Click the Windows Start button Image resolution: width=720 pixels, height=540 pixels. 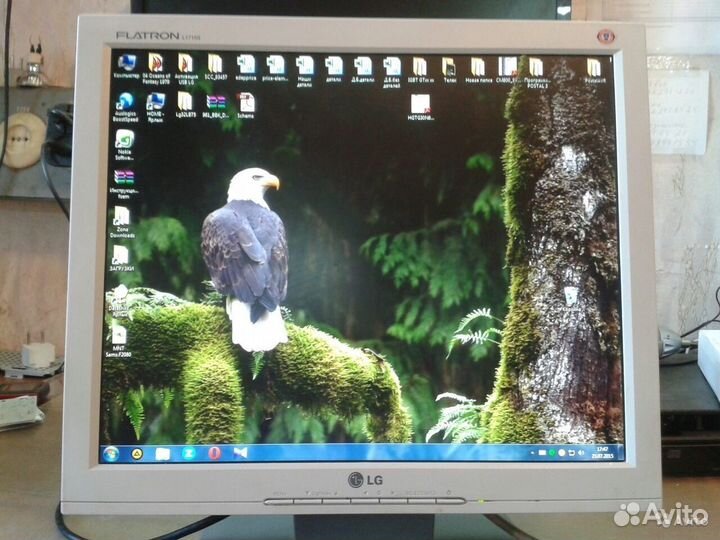(x=111, y=453)
